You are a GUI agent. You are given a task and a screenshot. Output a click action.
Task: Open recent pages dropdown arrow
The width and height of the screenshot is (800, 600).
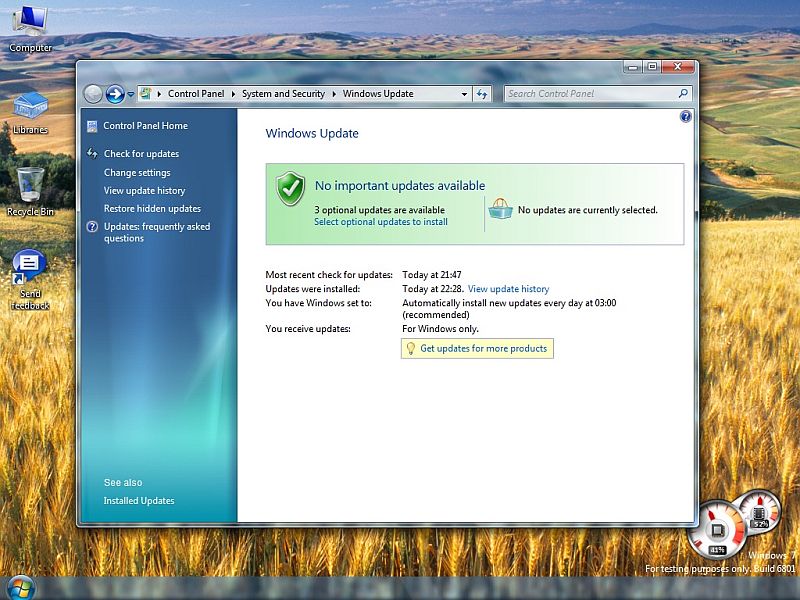coord(131,94)
